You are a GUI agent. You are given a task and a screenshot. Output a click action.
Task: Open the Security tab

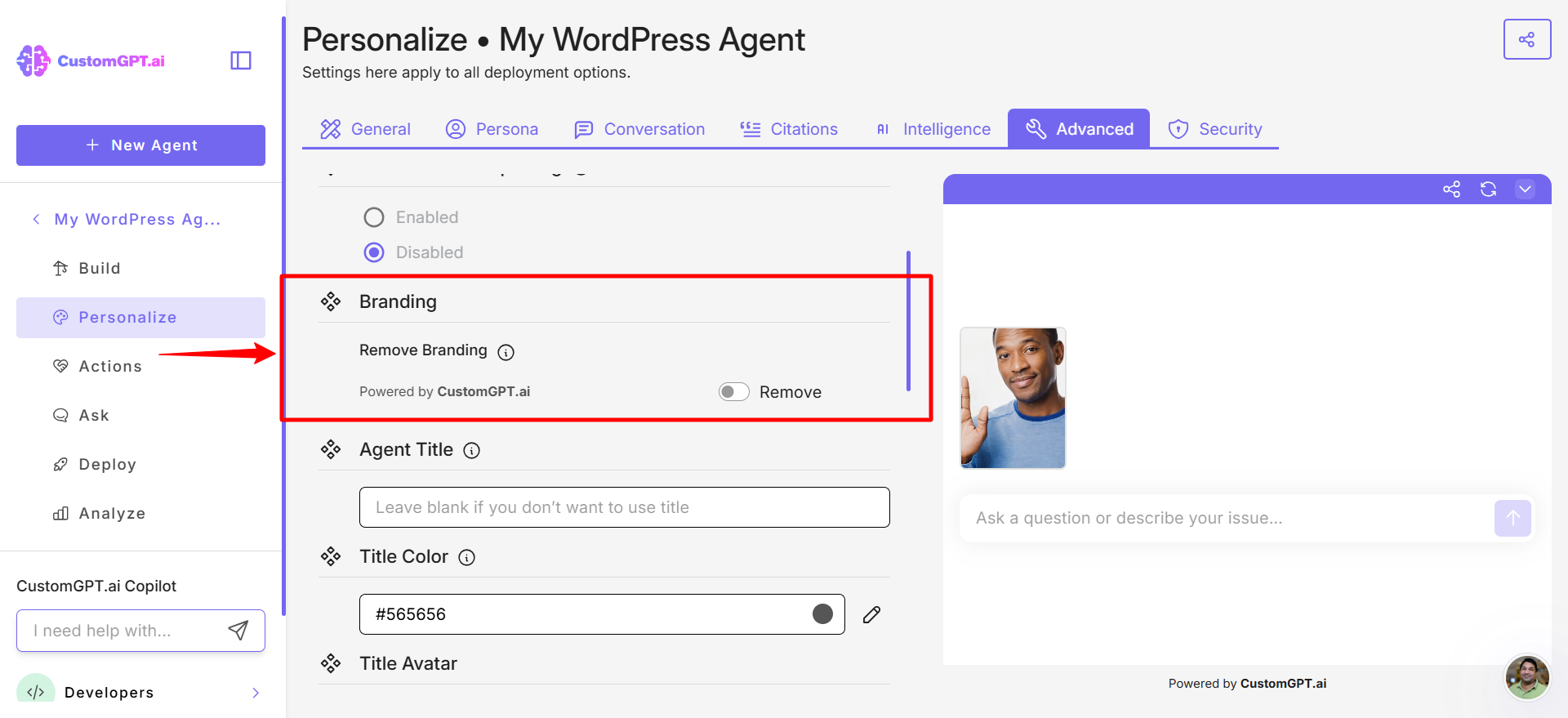click(x=1215, y=129)
